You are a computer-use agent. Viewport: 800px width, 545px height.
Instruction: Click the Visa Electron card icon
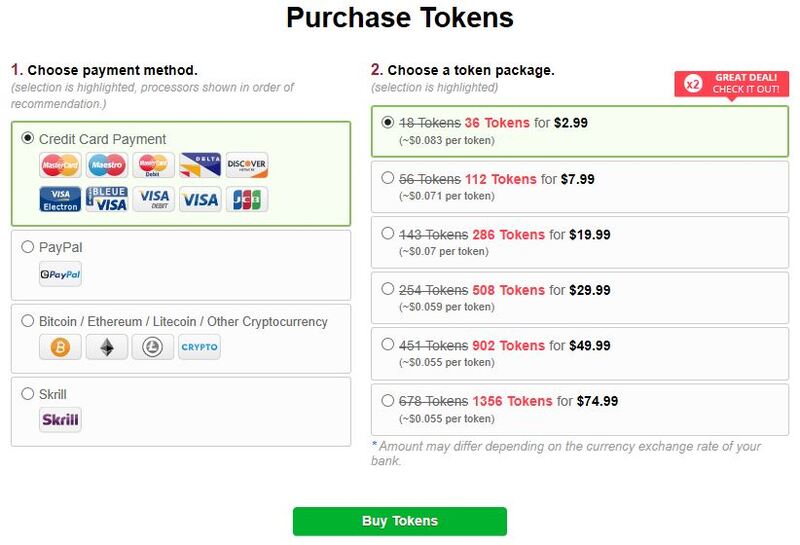point(60,199)
